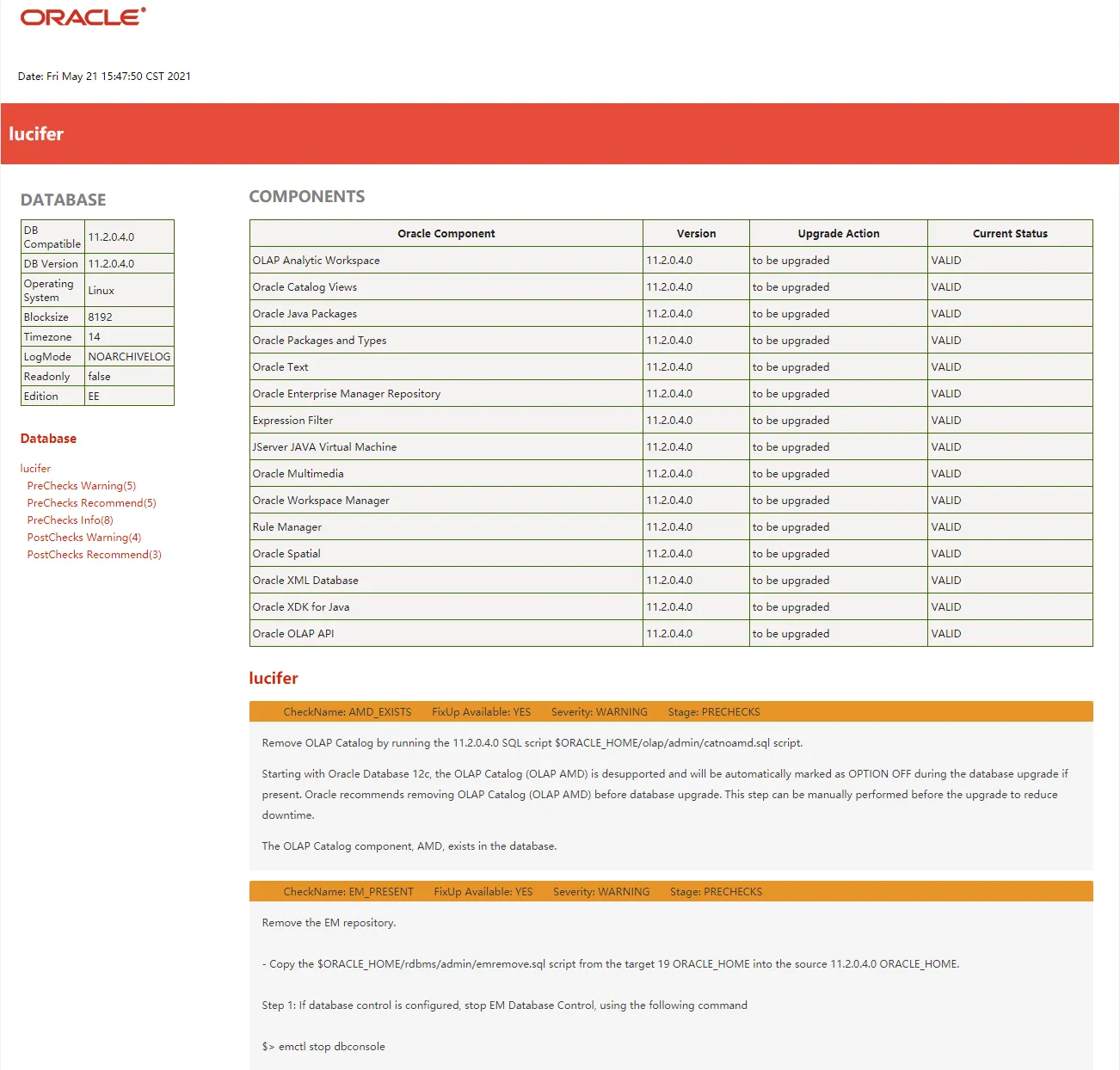Click the DATABASE section heading
The height and width of the screenshot is (1070, 1120).
pyautogui.click(x=63, y=200)
